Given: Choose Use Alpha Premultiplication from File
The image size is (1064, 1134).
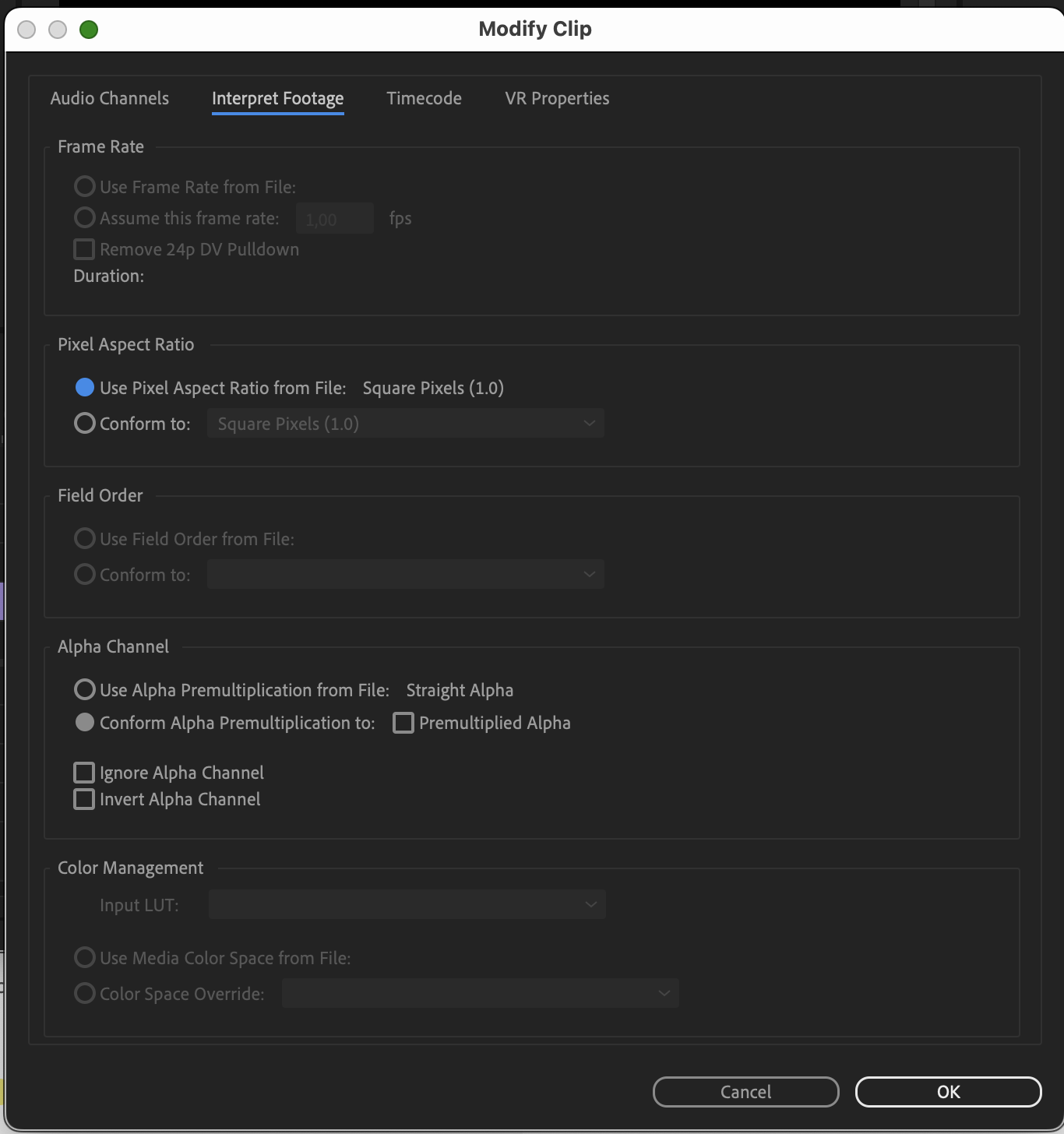Looking at the screenshot, I should [x=84, y=689].
